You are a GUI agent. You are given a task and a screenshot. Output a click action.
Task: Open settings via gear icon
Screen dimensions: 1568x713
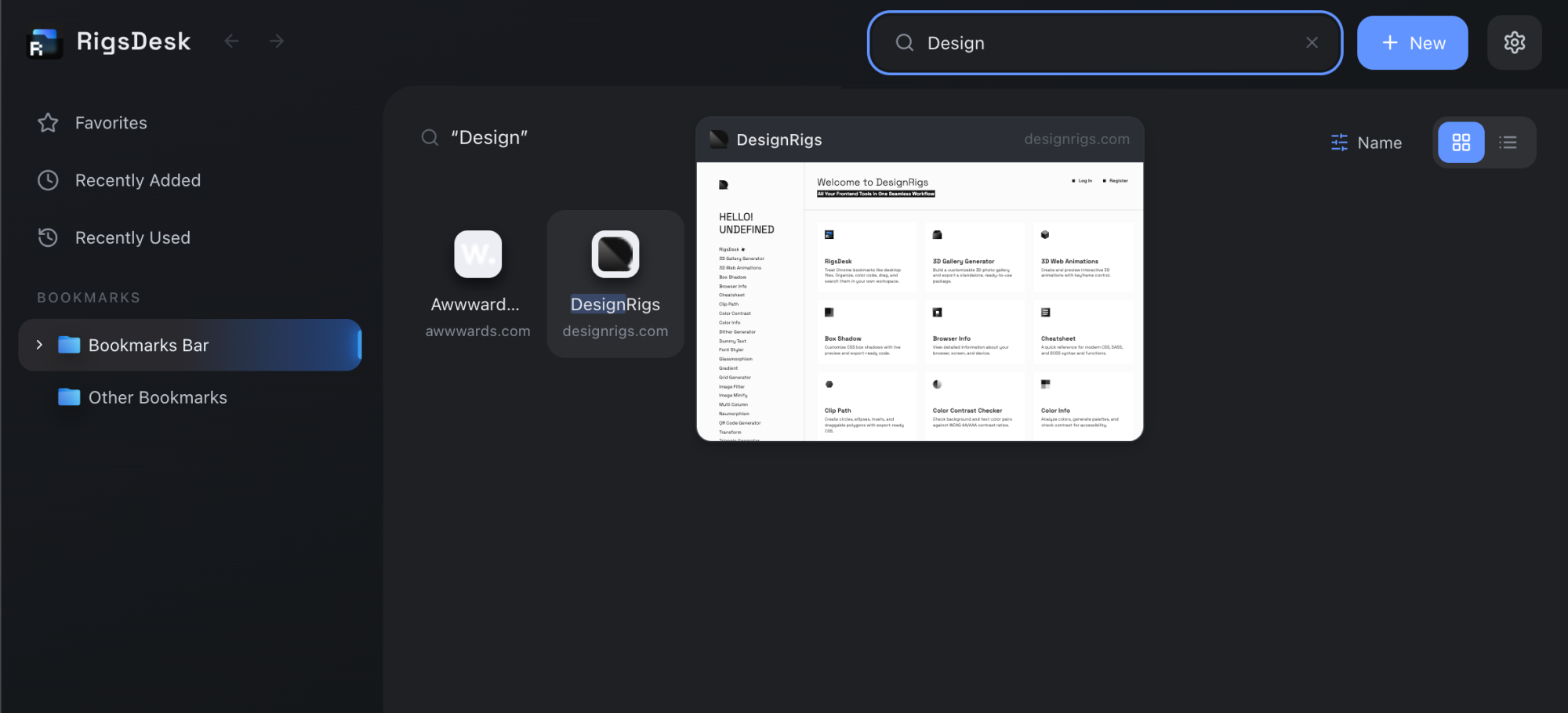[x=1514, y=42]
